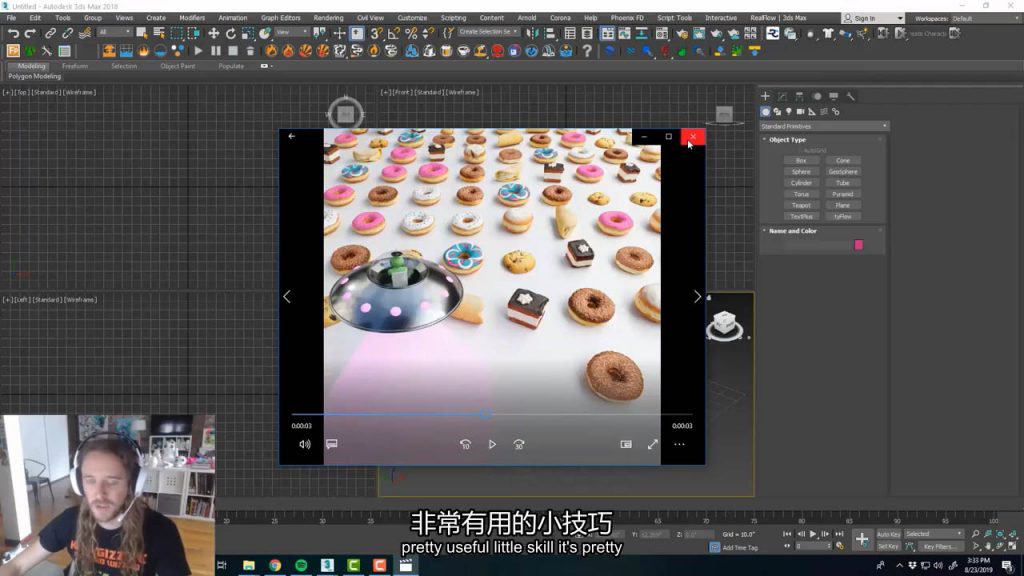Screen dimensions: 1024x576
Task: Open the Utilities wrench tab
Action: 850,96
